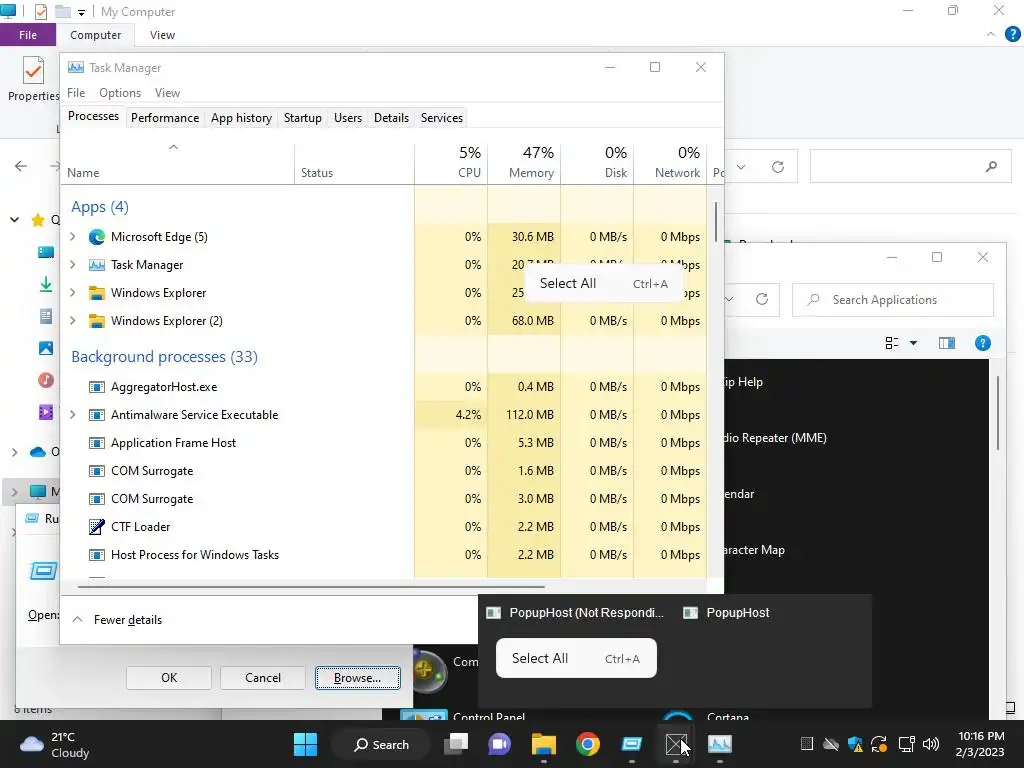Switch to the Performance tab
The image size is (1024, 768).
165,118
